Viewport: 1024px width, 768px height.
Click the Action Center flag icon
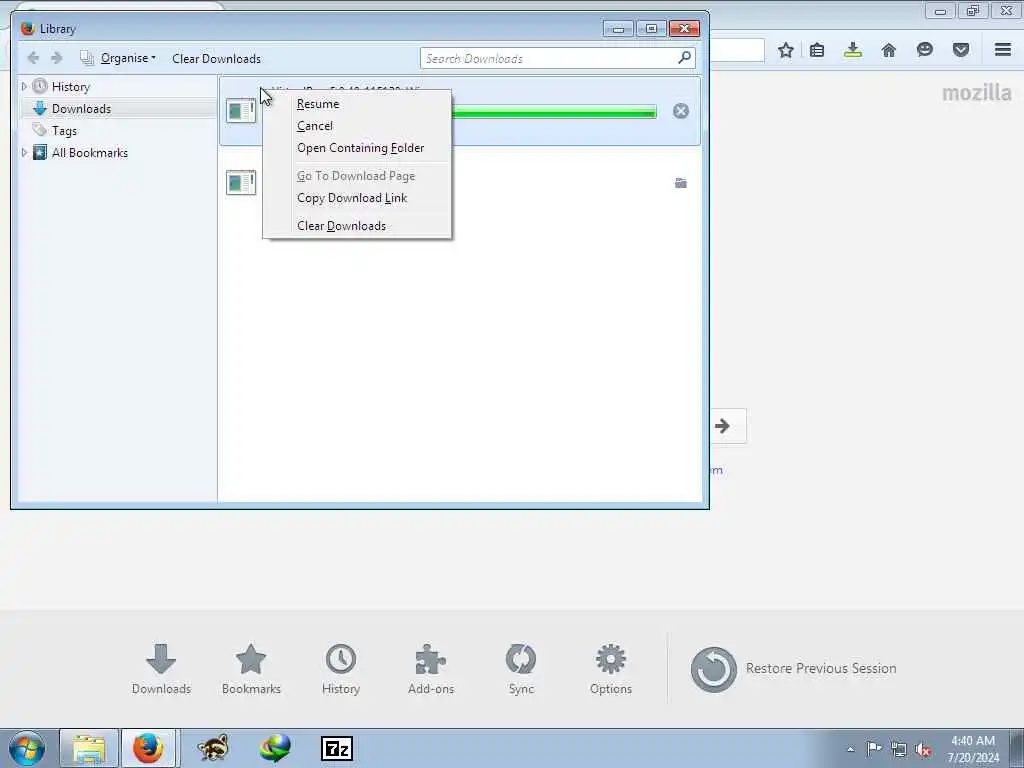click(874, 748)
